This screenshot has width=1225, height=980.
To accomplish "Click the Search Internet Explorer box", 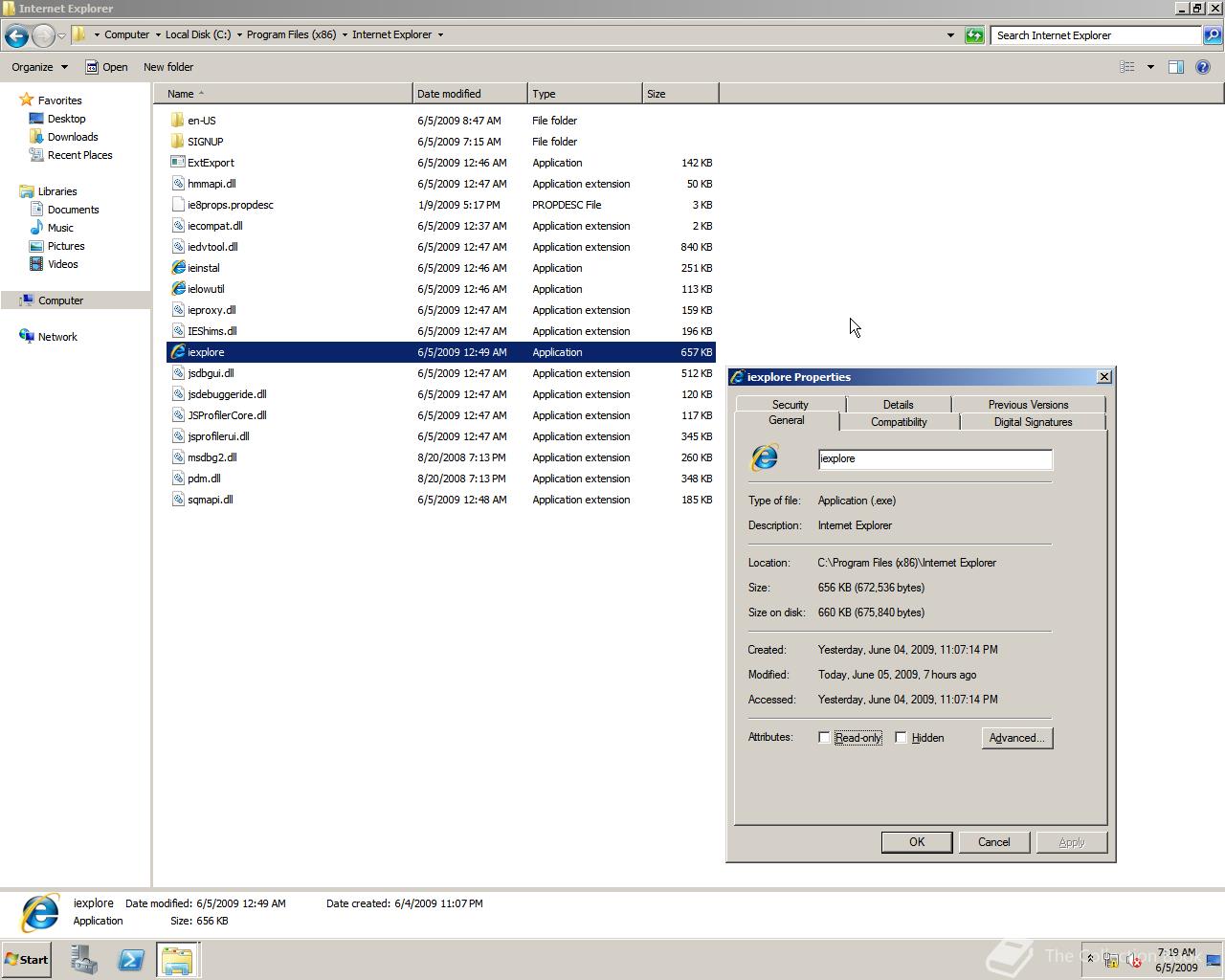I will [1097, 35].
